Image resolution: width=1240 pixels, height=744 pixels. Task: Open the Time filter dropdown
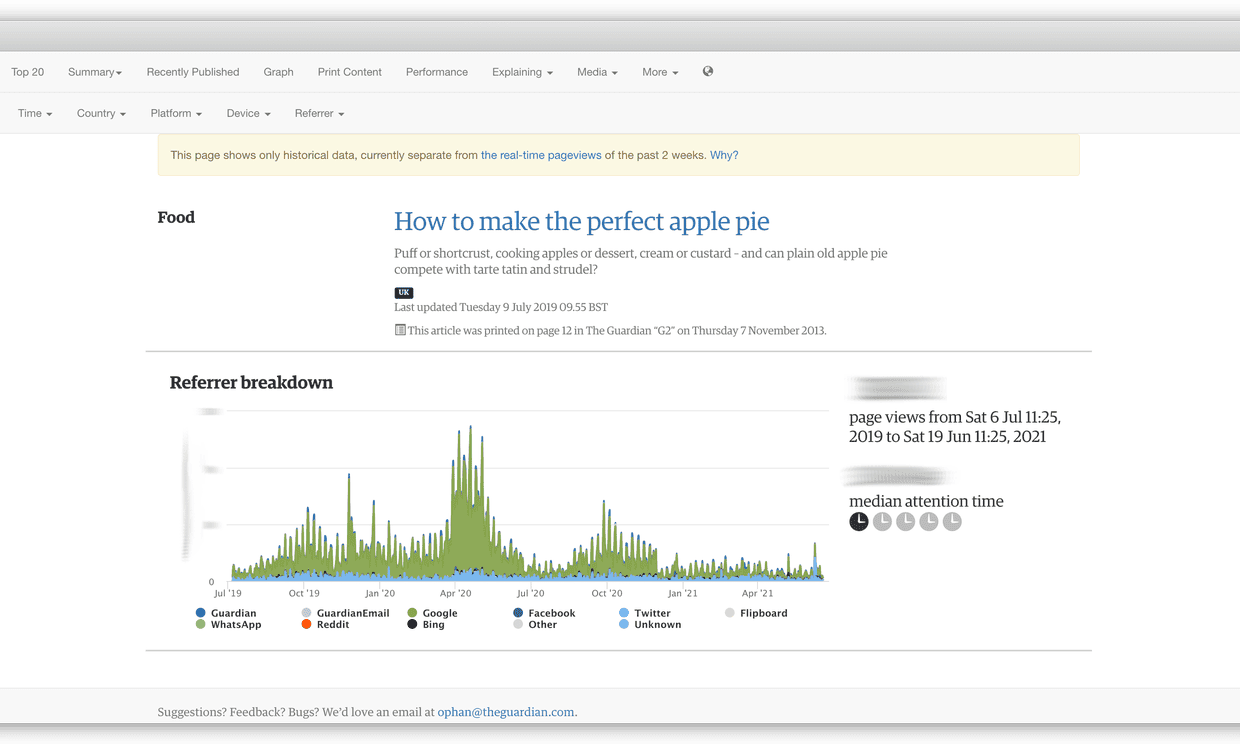pyautogui.click(x=35, y=114)
